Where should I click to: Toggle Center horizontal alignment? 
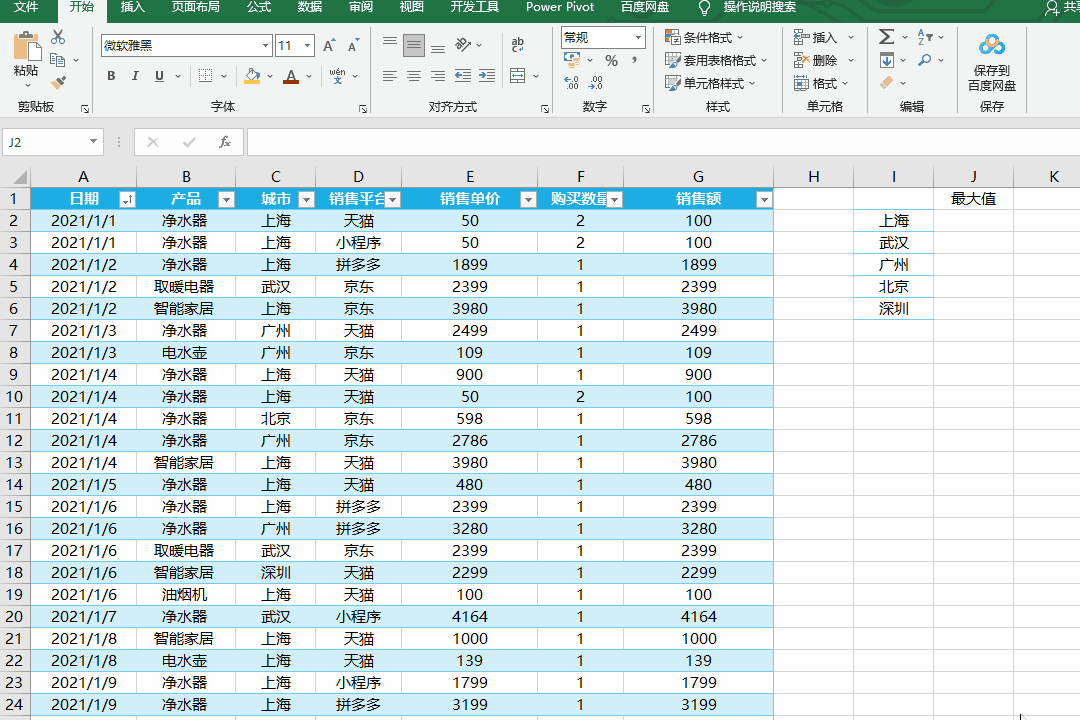413,76
